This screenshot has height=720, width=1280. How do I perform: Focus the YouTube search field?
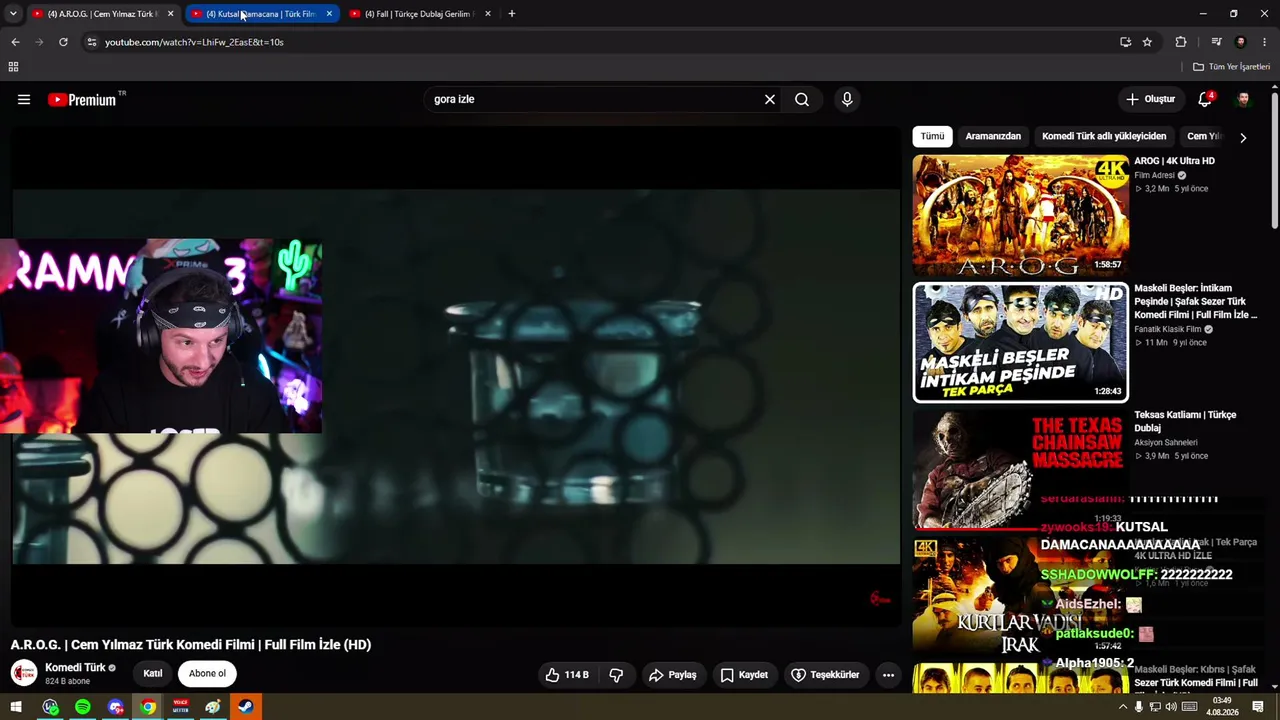coord(595,99)
